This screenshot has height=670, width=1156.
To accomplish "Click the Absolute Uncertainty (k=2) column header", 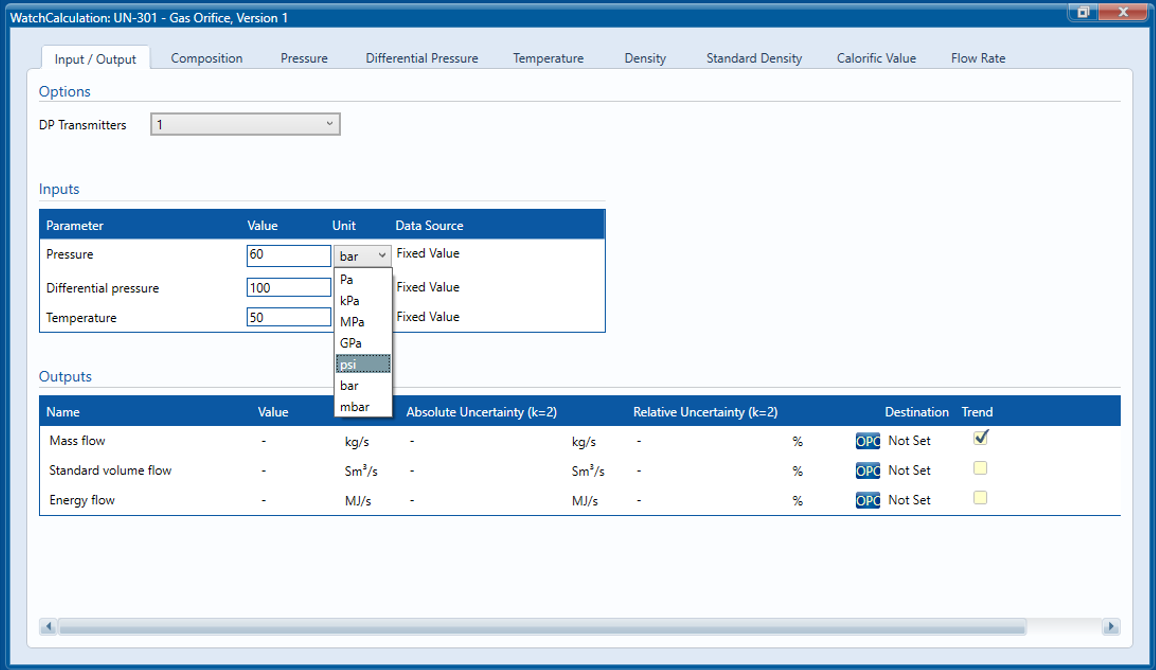I will 481,412.
